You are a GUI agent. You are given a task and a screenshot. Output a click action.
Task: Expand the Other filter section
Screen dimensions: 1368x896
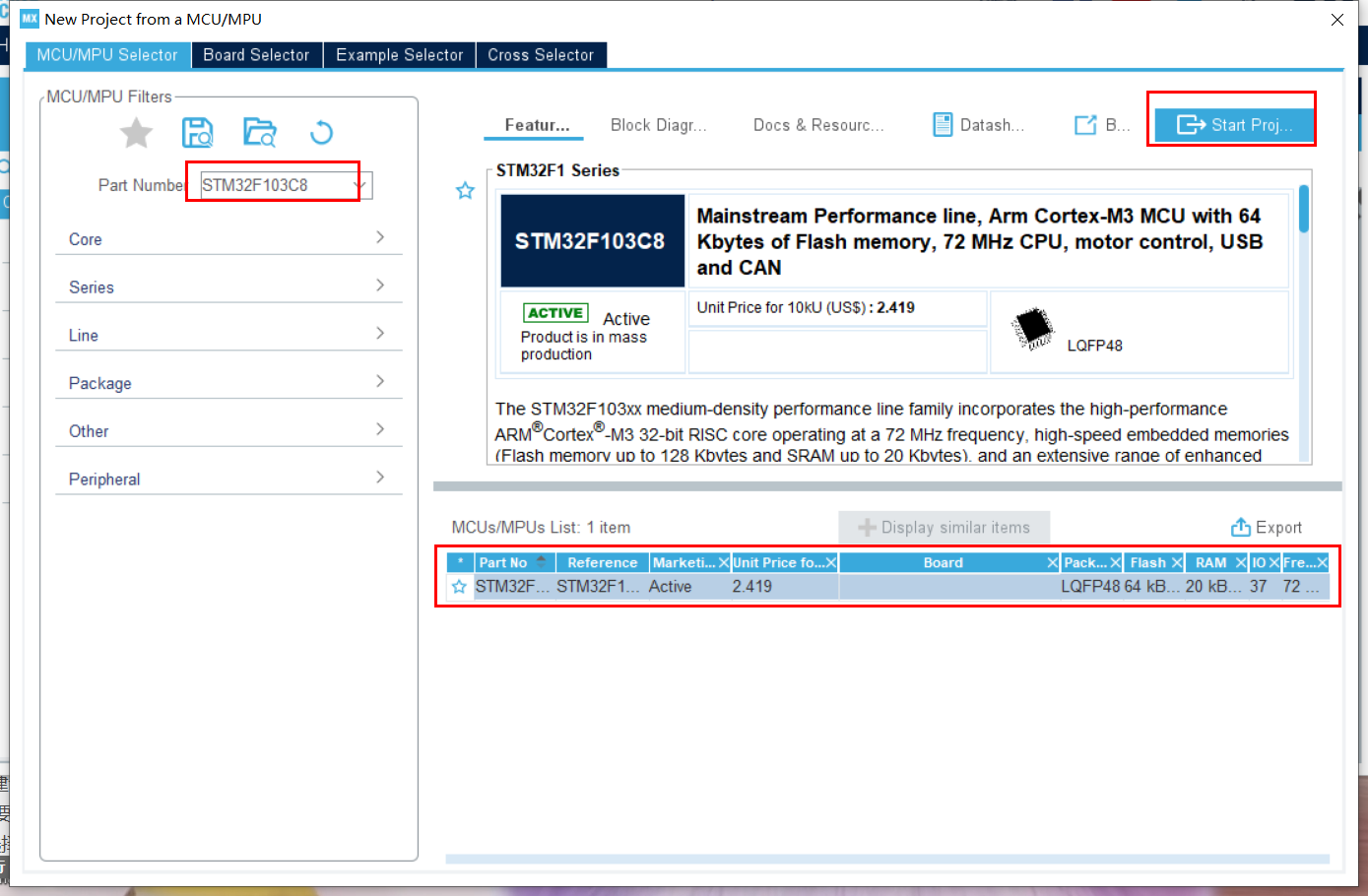coord(228,431)
